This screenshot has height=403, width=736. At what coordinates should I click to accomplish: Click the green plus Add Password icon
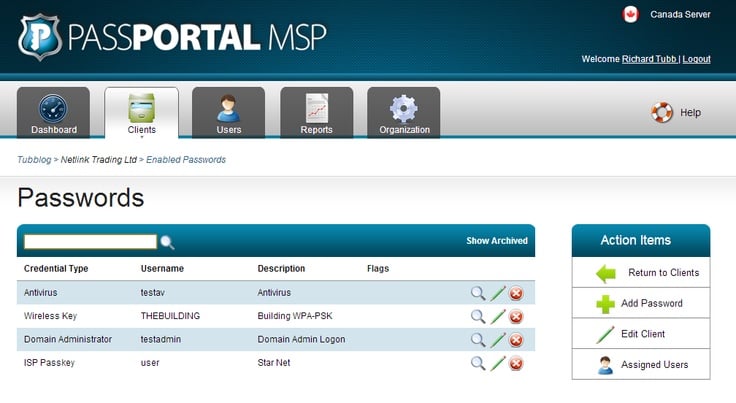click(x=606, y=304)
